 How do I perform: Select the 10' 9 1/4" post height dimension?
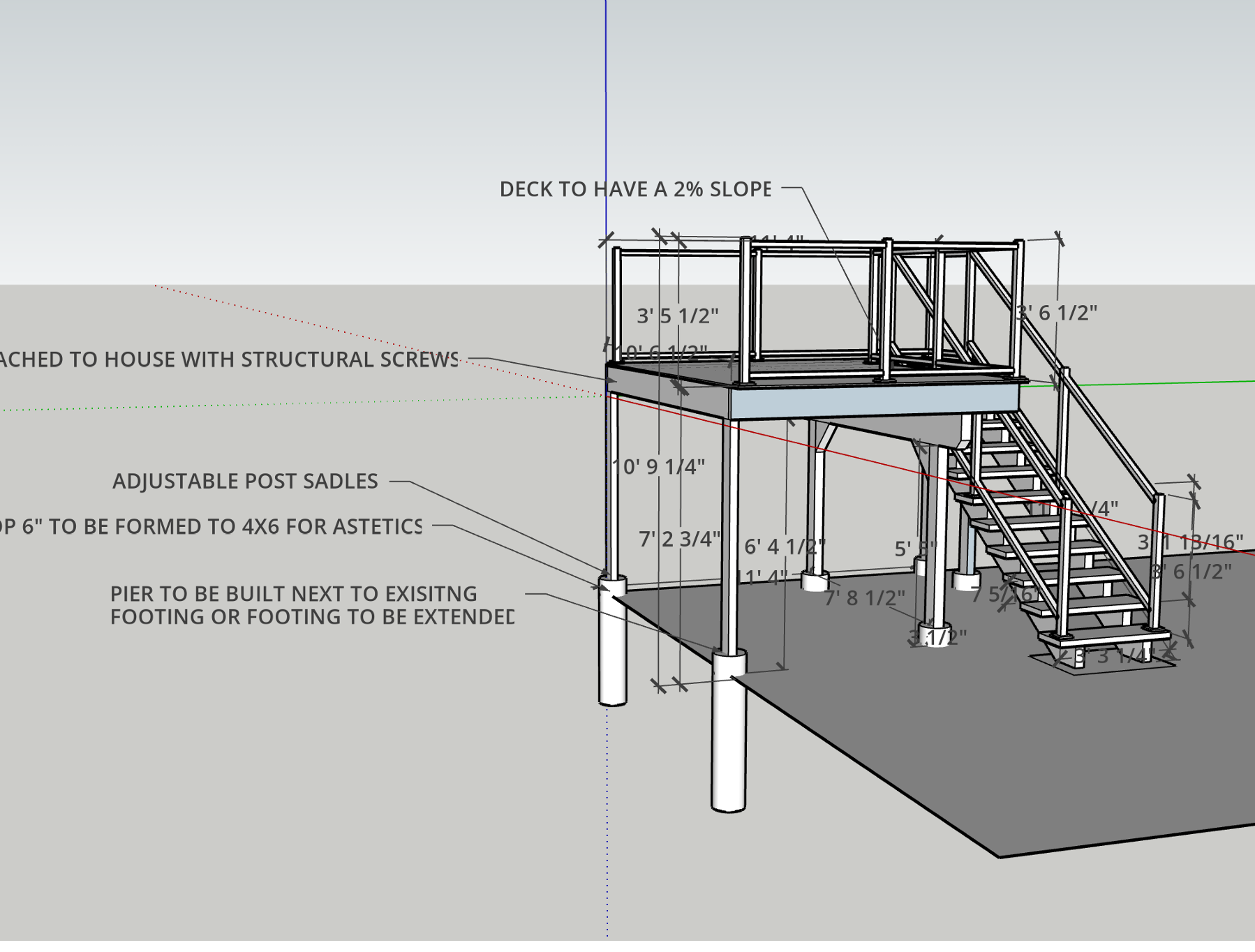click(659, 464)
